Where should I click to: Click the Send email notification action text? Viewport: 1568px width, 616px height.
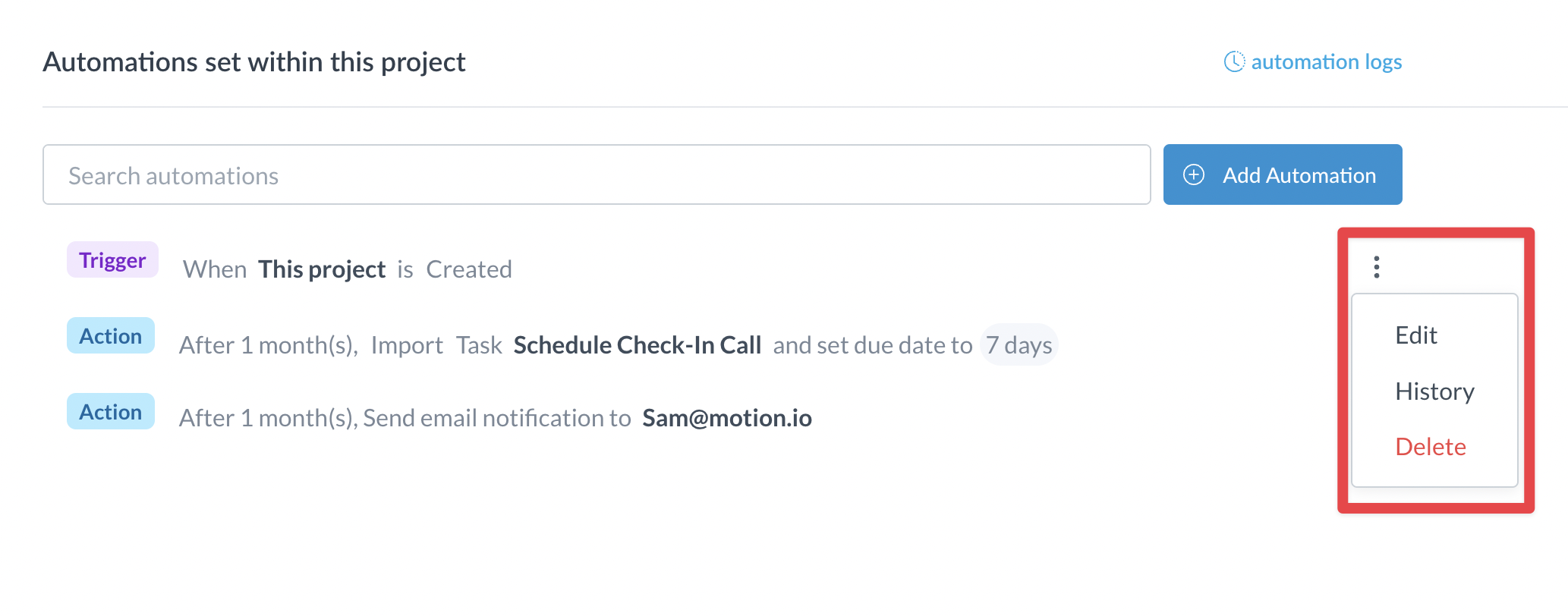coord(497,418)
